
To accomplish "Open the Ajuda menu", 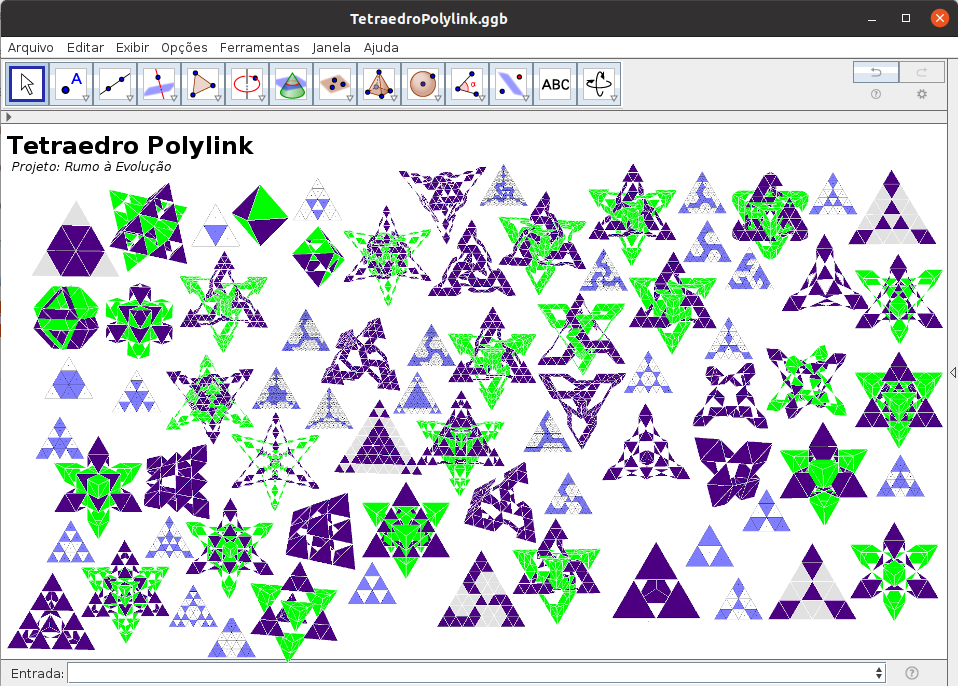I will tap(381, 48).
